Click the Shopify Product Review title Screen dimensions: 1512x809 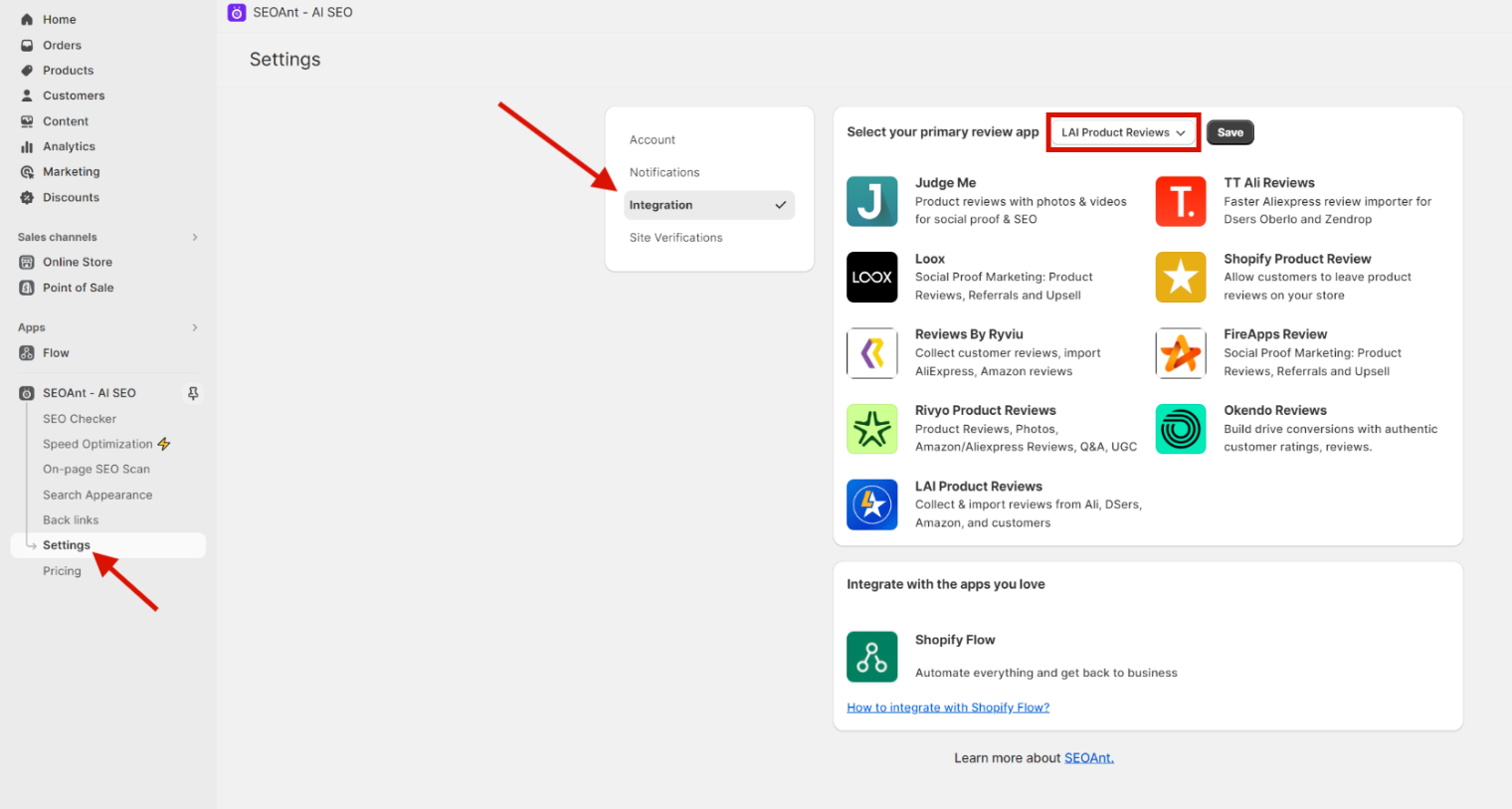1297,259
